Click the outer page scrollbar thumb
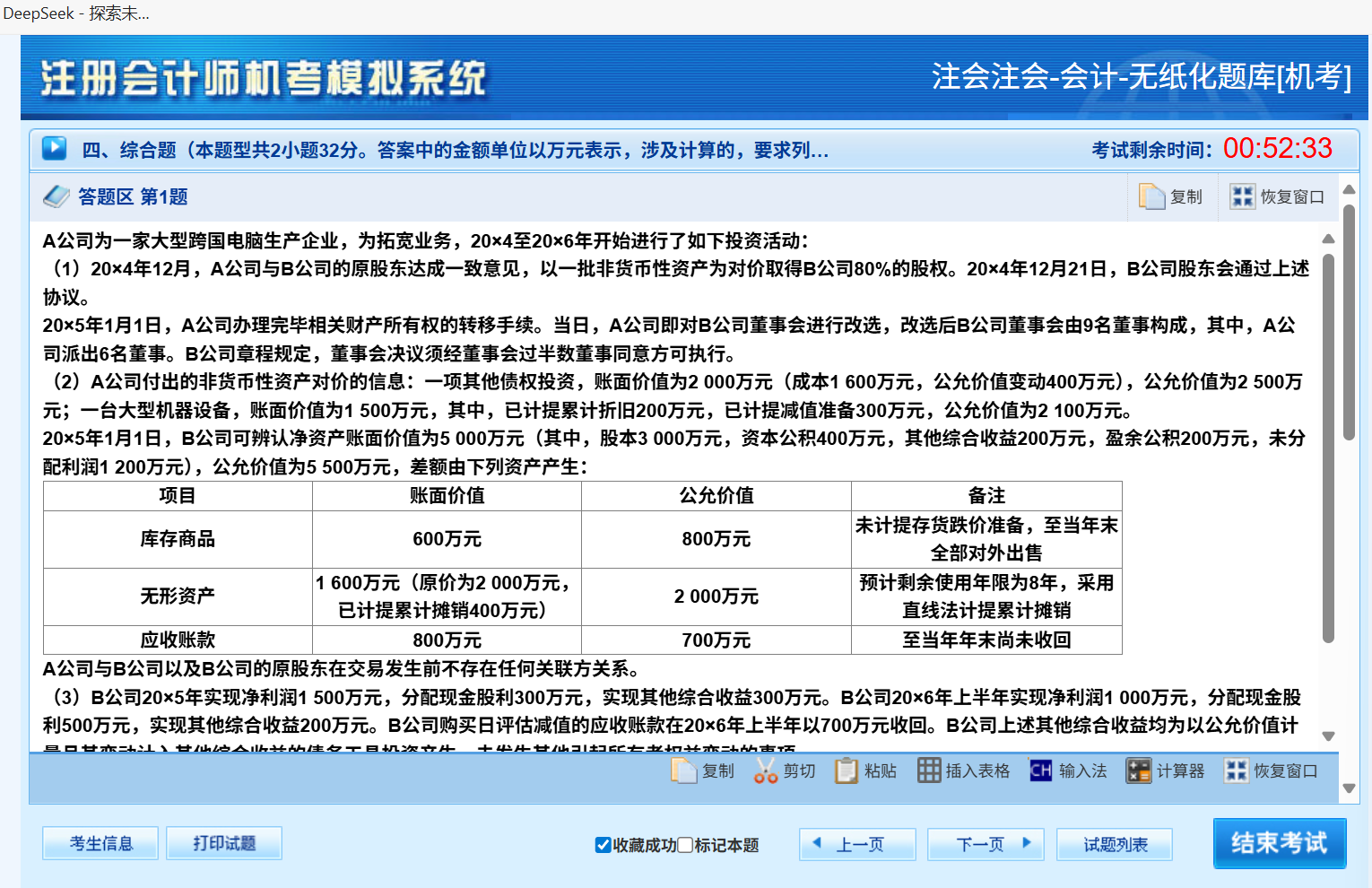Image resolution: width=1372 pixels, height=888 pixels. click(x=1349, y=323)
